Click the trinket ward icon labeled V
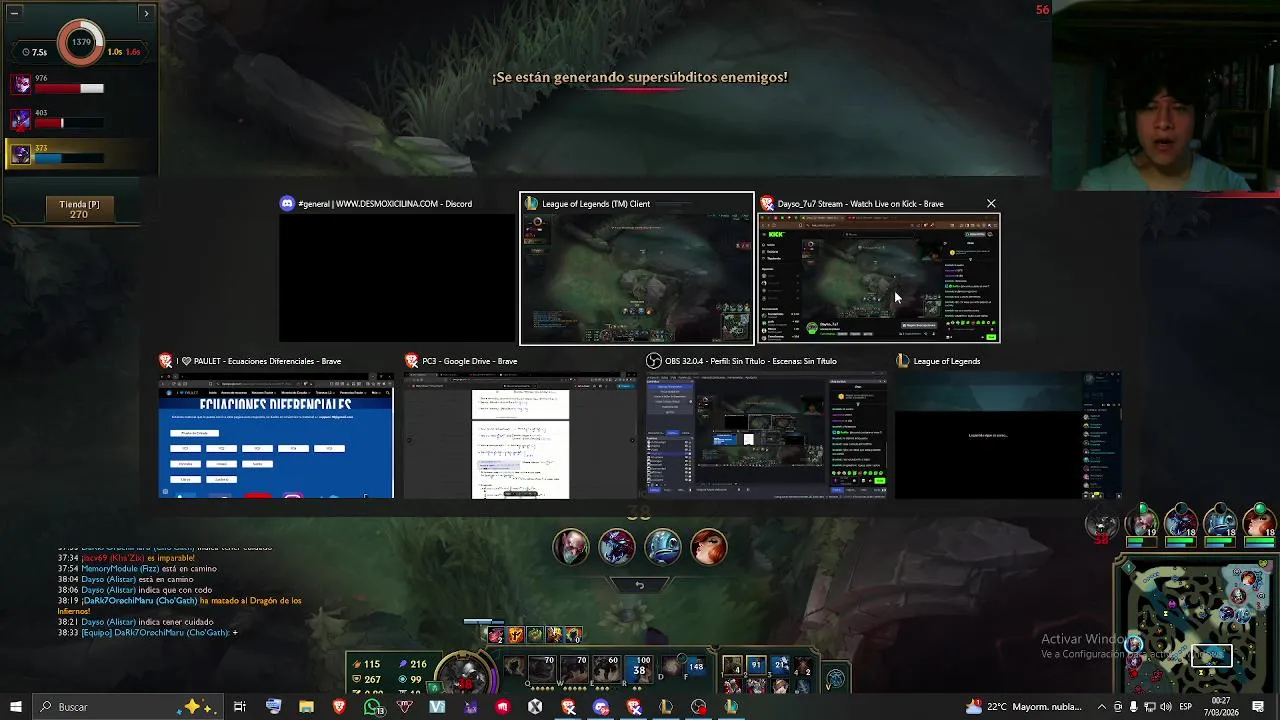The height and width of the screenshot is (720, 1280). [836, 679]
